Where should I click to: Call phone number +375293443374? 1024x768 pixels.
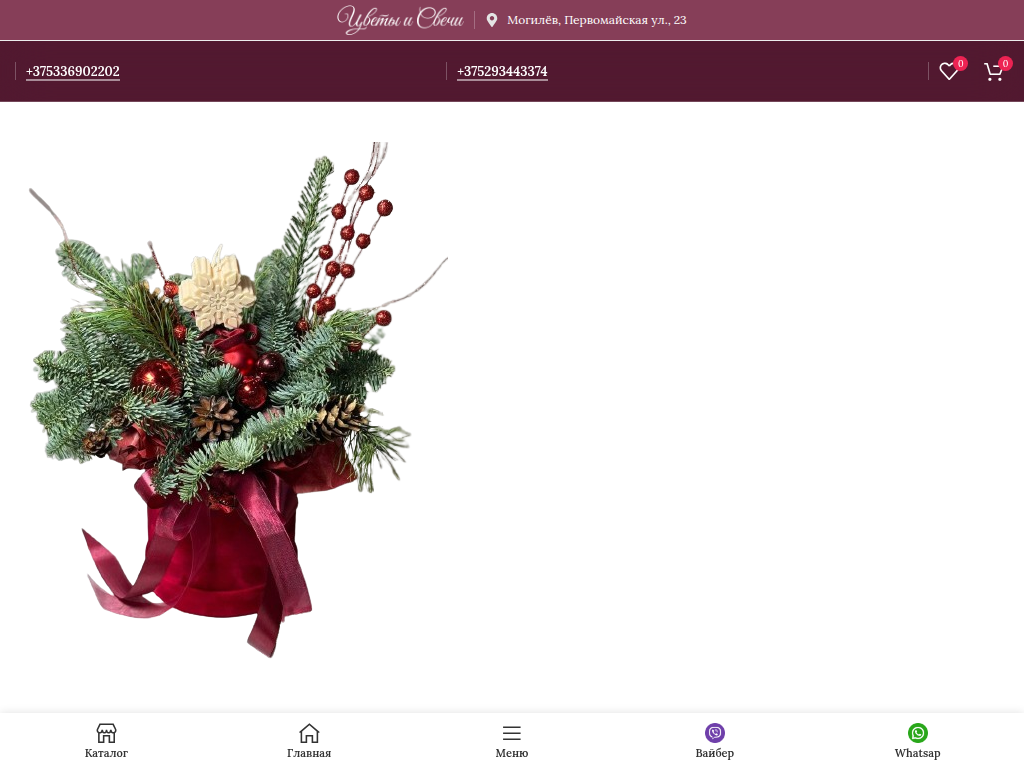[x=502, y=71]
